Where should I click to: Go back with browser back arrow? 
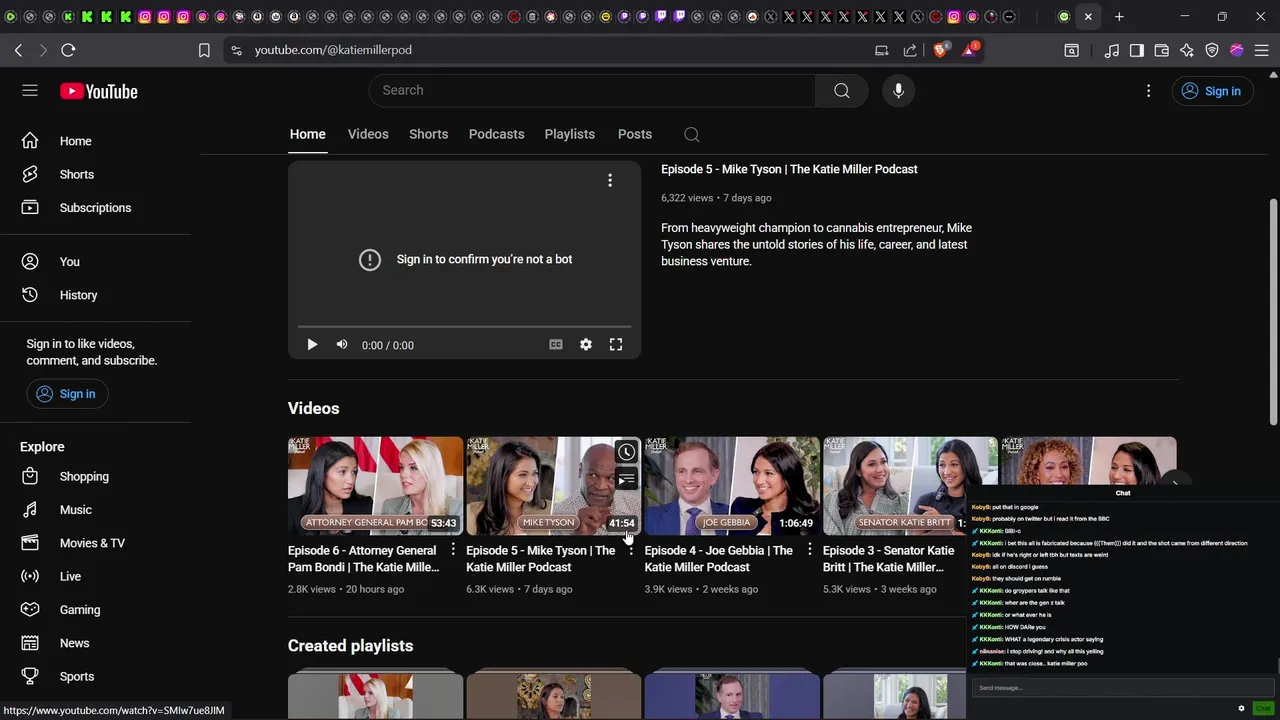click(18, 50)
